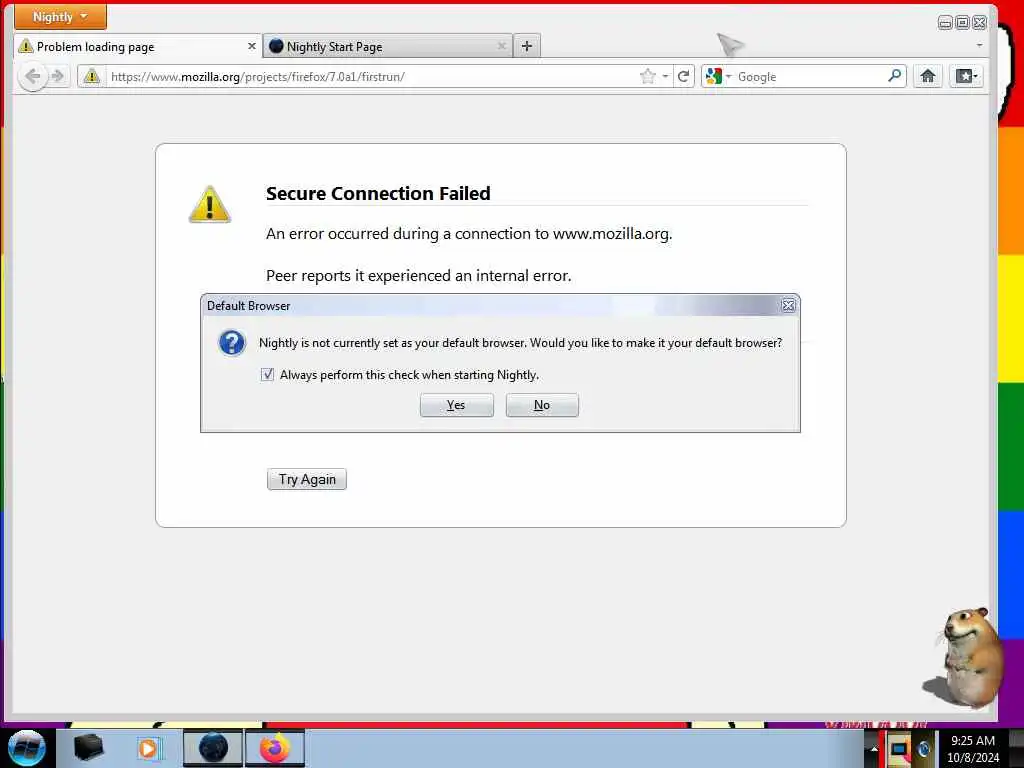Expand the address bar history dropdown arrow
The width and height of the screenshot is (1024, 768).
pyautogui.click(x=665, y=76)
